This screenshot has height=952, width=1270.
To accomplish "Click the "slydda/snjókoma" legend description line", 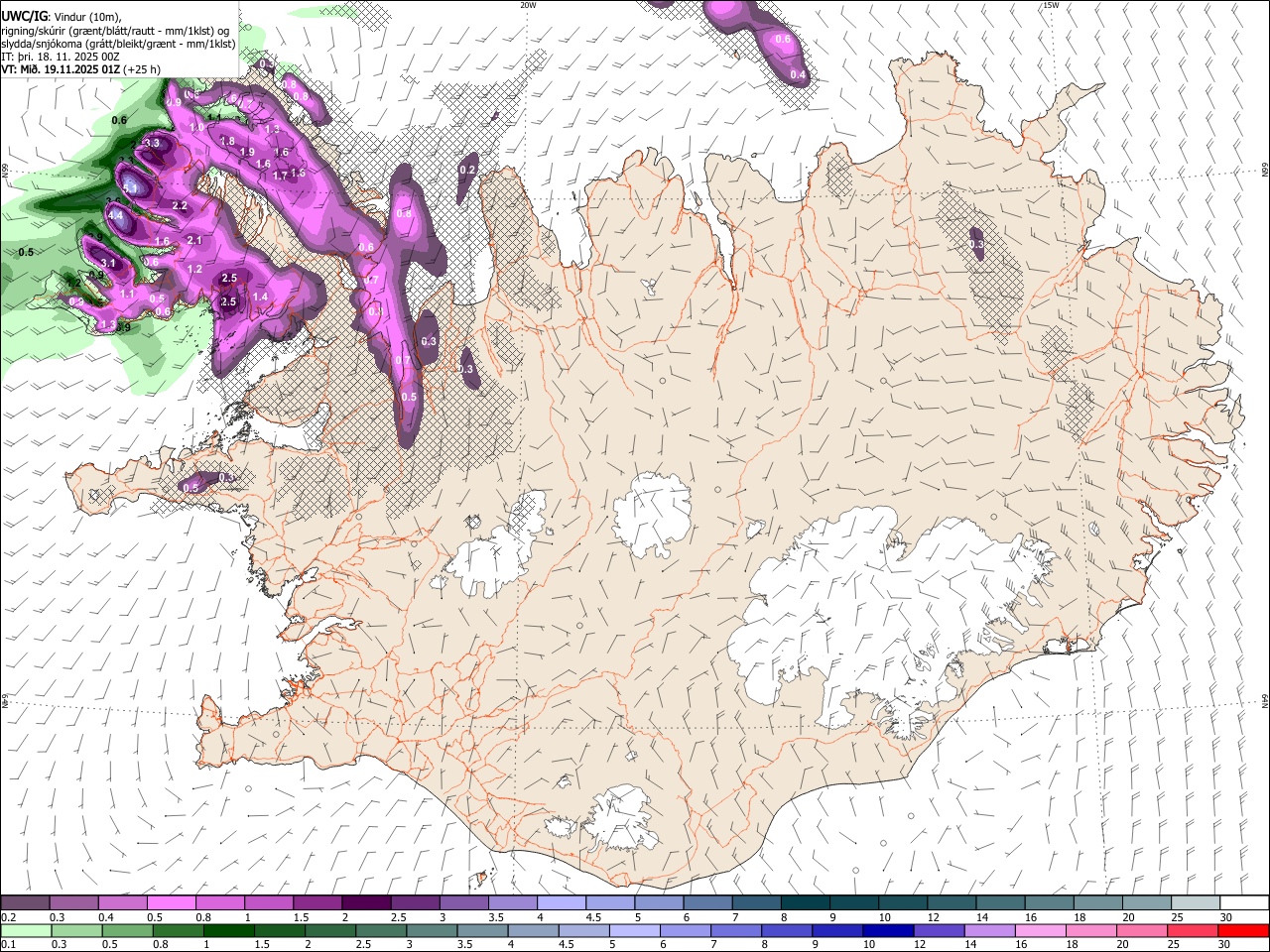I will (x=118, y=44).
